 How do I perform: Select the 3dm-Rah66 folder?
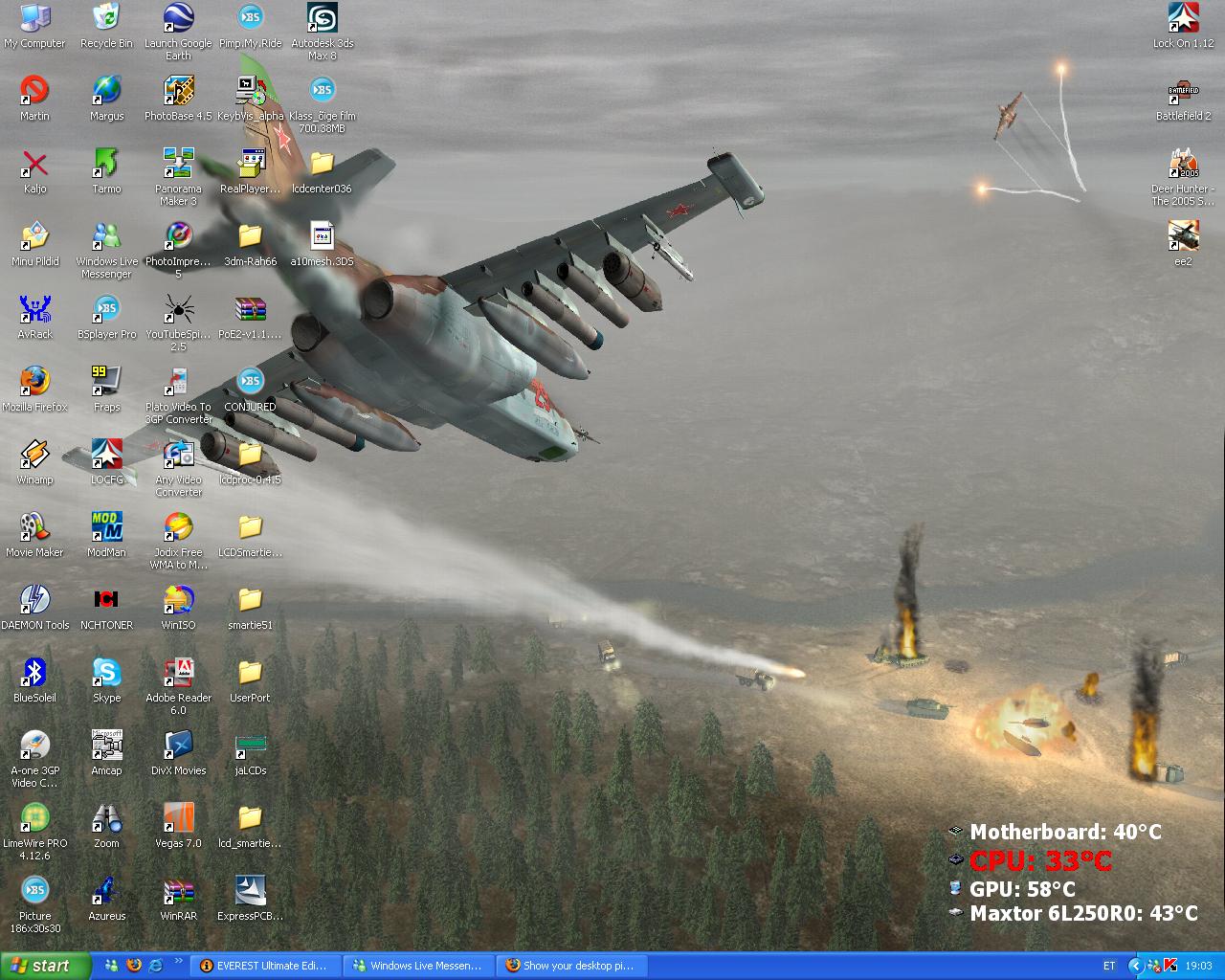pyautogui.click(x=250, y=244)
